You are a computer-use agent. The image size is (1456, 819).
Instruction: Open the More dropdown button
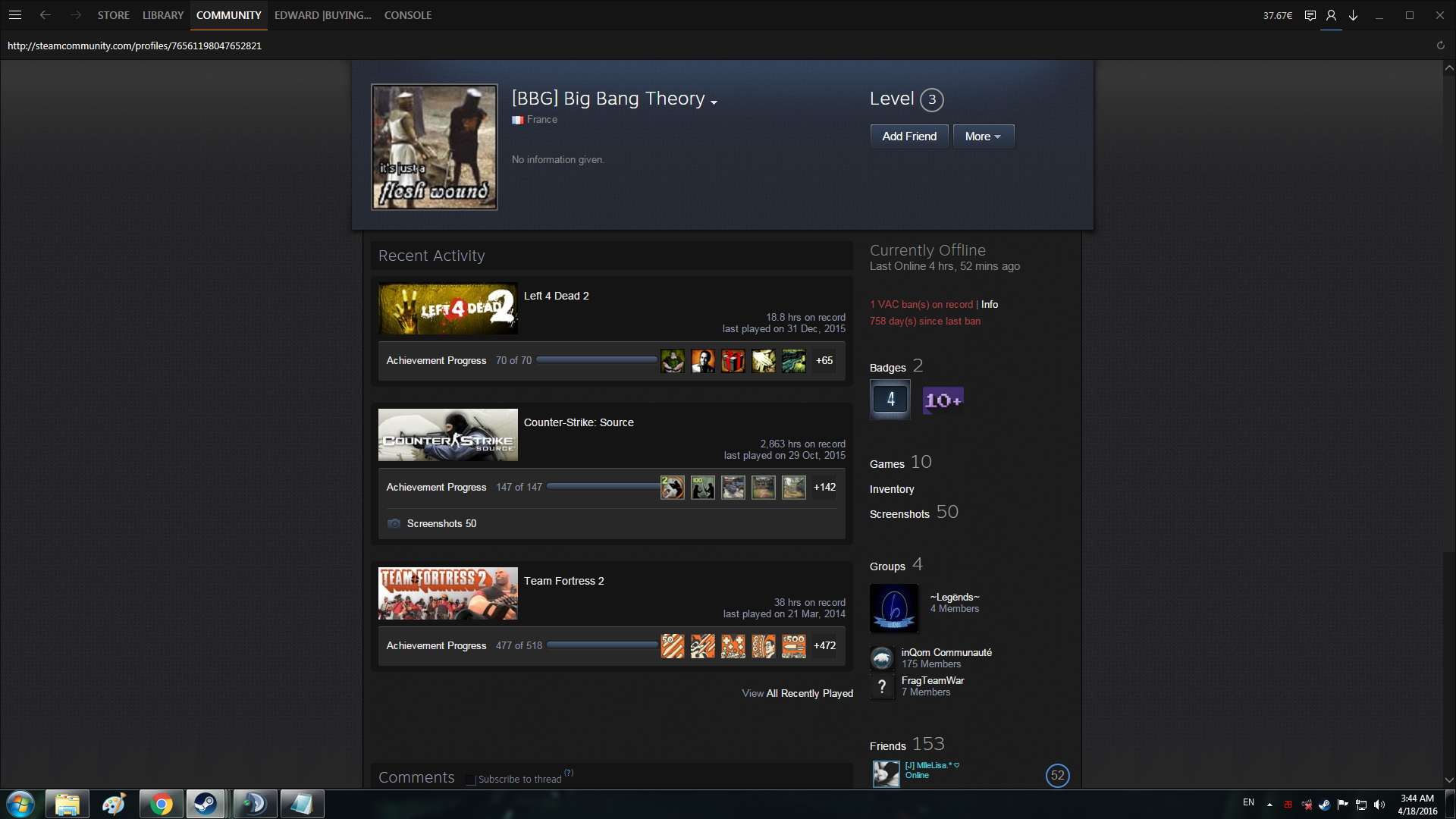pos(983,136)
